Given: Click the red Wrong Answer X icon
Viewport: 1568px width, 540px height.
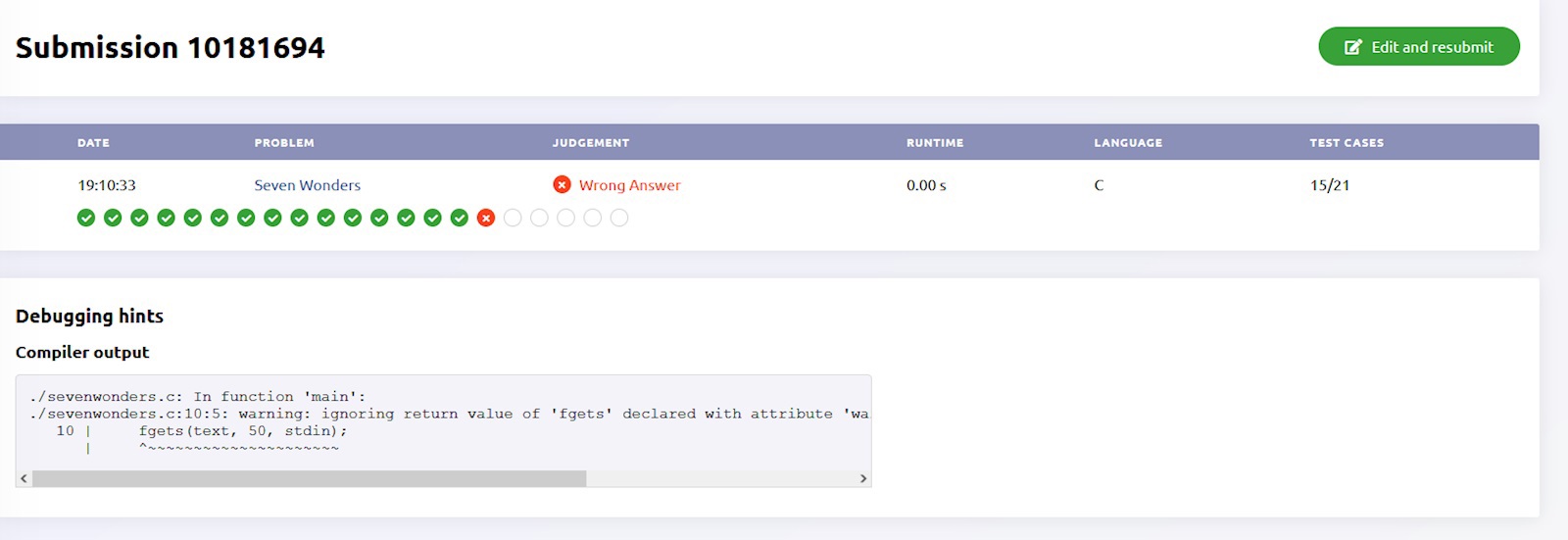Looking at the screenshot, I should (x=562, y=185).
